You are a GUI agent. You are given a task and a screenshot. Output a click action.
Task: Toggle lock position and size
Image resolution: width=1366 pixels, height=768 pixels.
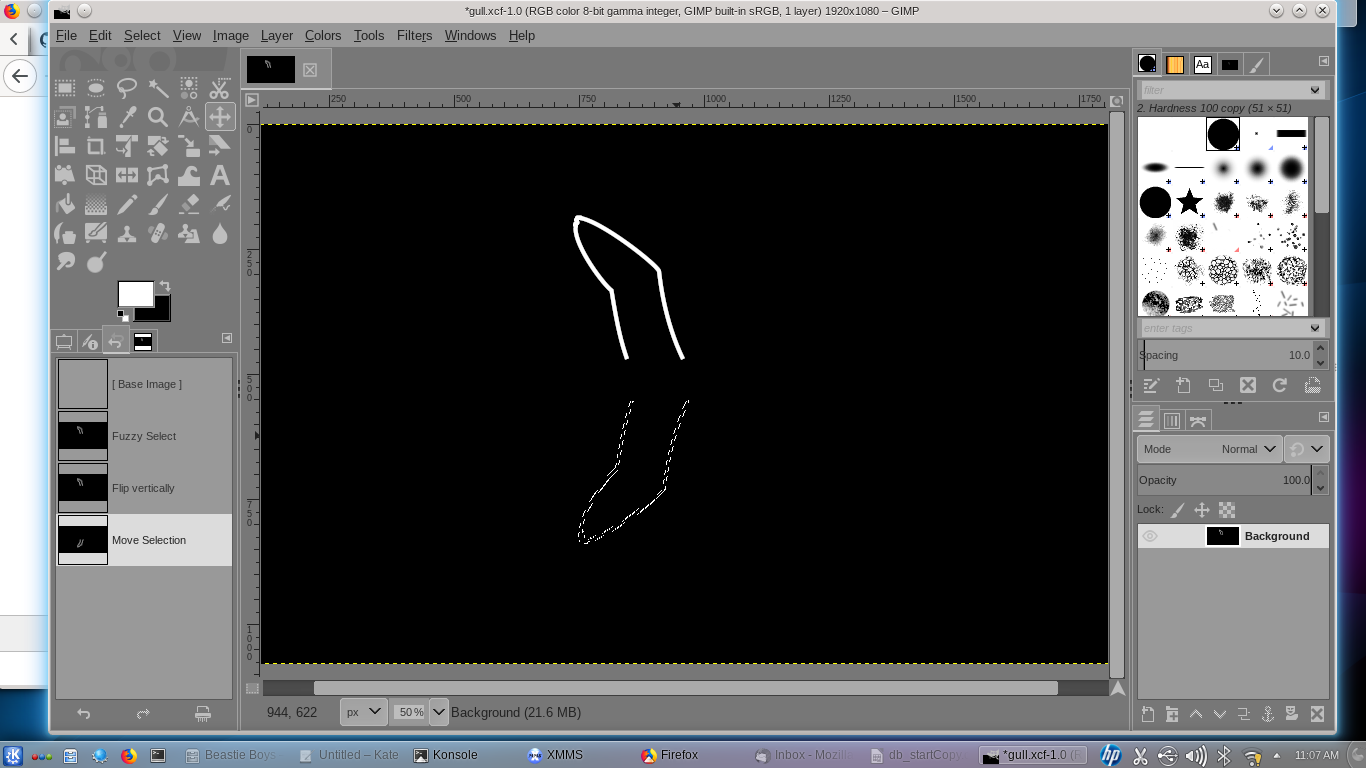[x=1202, y=510]
